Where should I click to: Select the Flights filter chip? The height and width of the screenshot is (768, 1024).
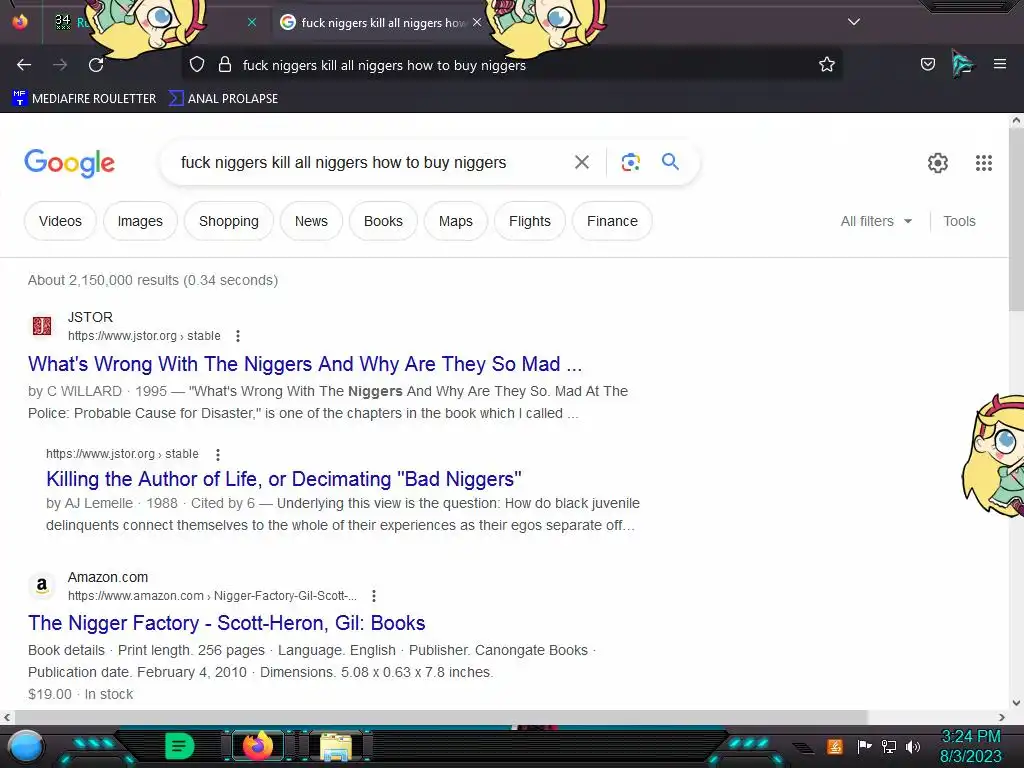click(530, 221)
